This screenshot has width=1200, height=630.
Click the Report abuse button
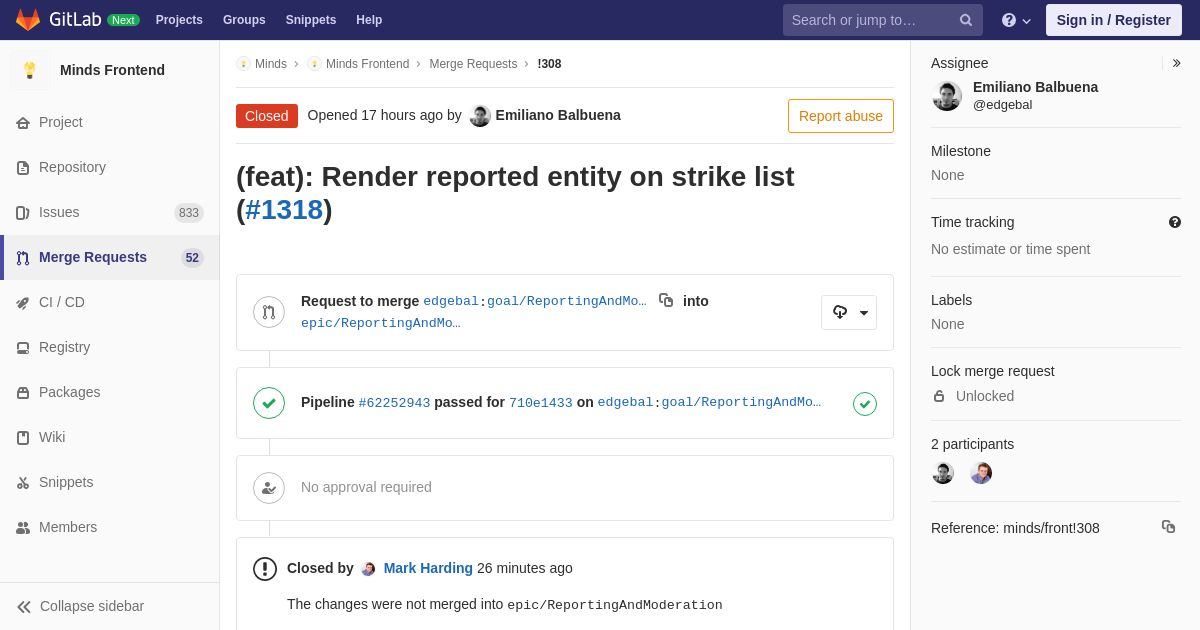[x=841, y=116]
